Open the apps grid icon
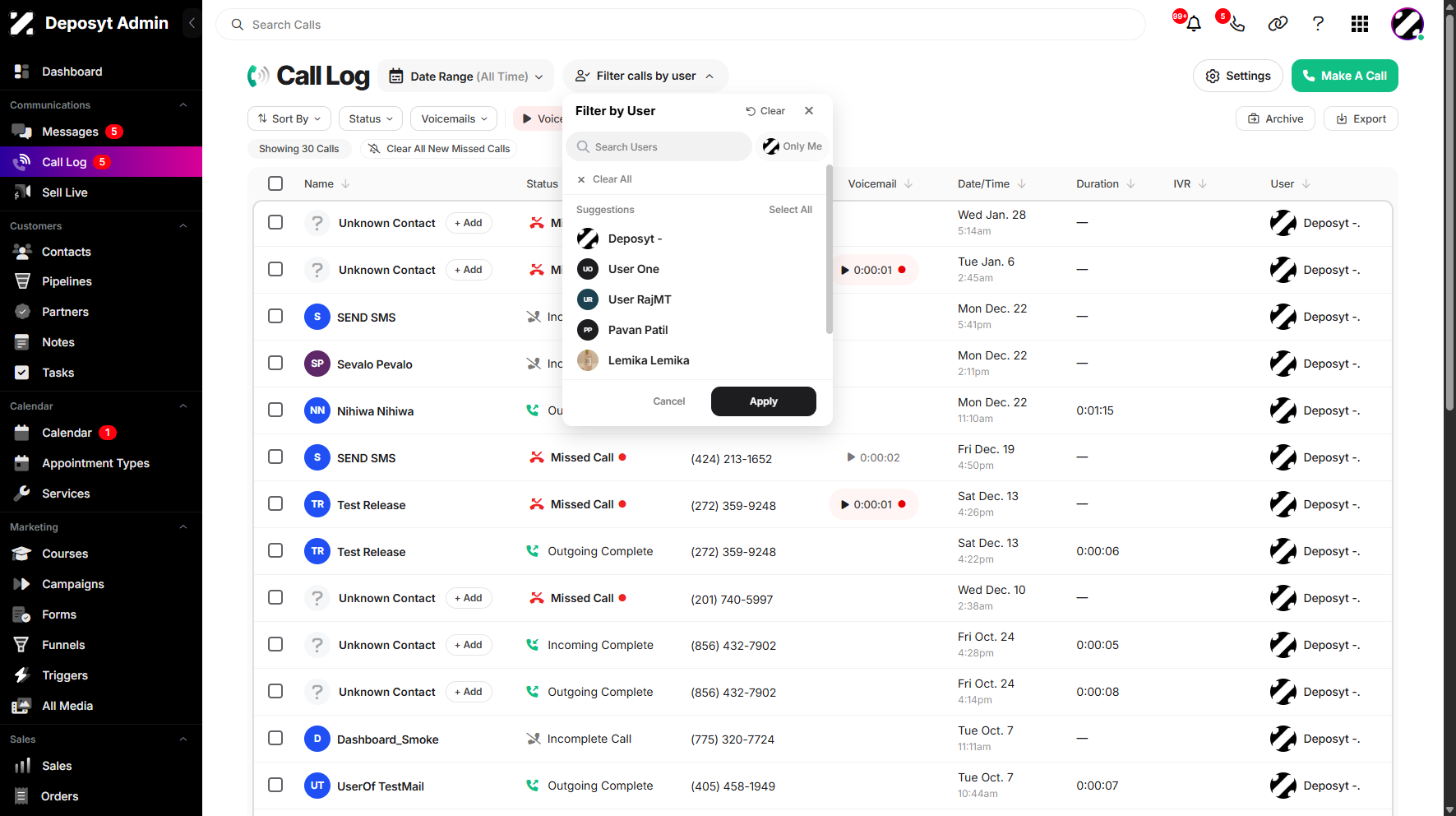Screen dimensions: 1456x816 coord(1360,24)
